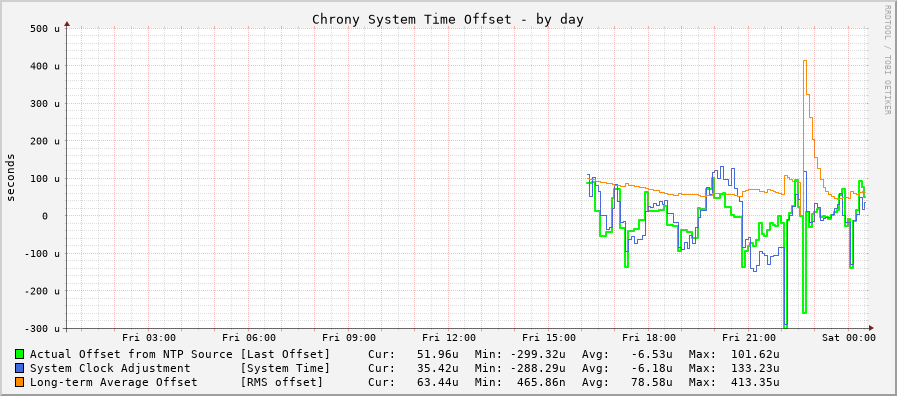This screenshot has height=396, width=897.
Task: Click the "300 u" y-axis label
Action: (x=44, y=104)
